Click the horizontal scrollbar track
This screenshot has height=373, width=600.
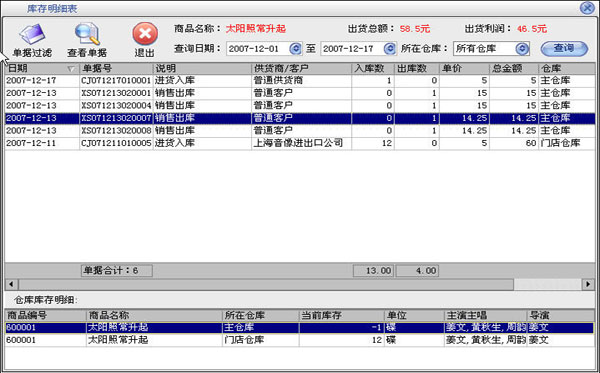coord(548,284)
